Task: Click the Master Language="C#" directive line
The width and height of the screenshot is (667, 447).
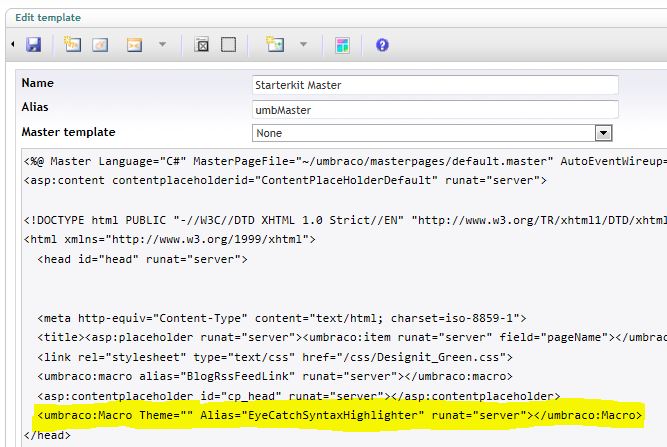Action: pos(345,162)
